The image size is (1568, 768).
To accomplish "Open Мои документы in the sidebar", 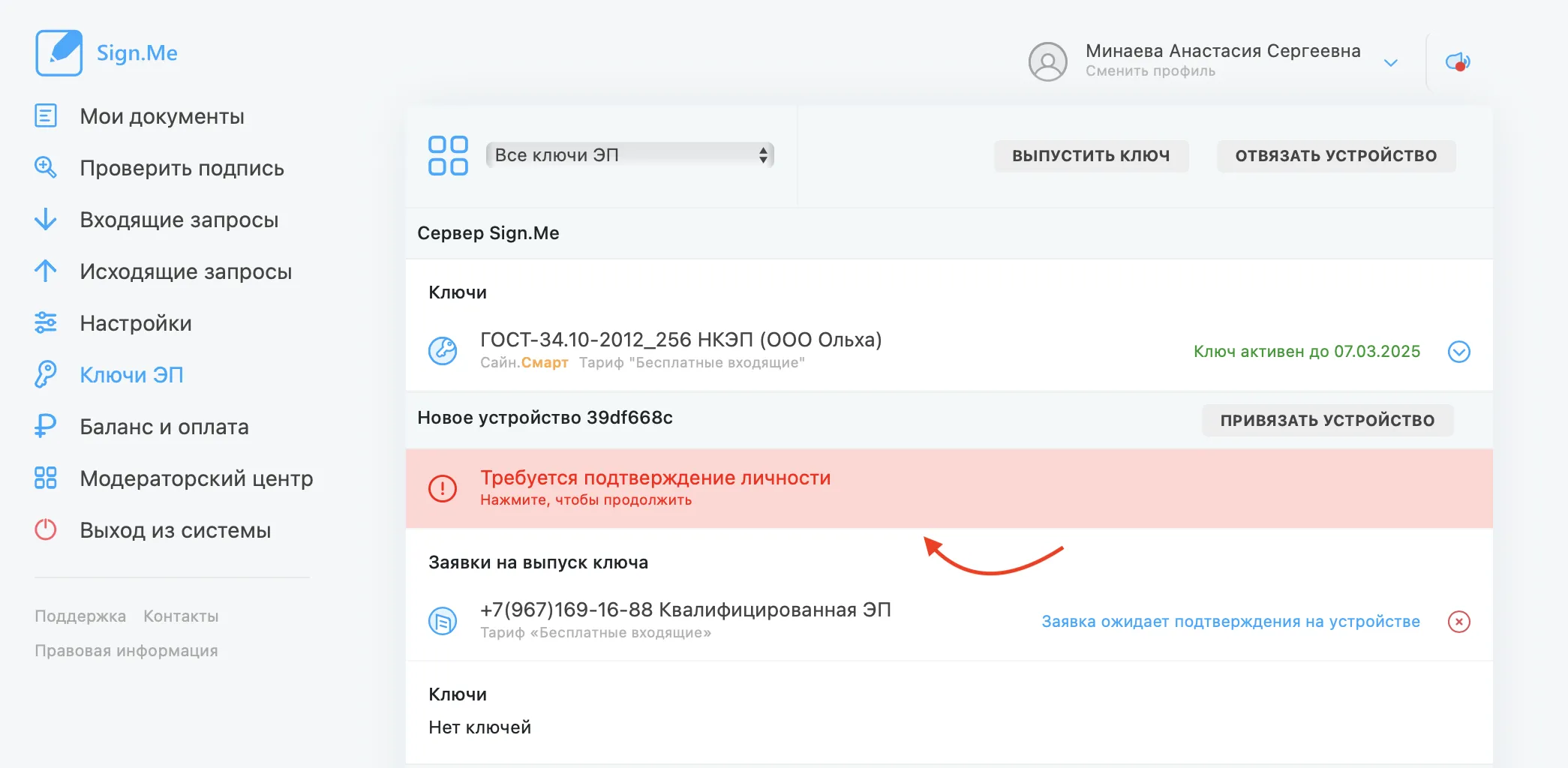I will 162,116.
